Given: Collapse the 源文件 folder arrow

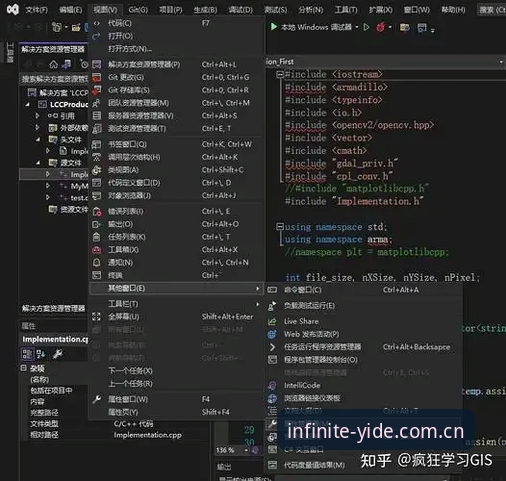Looking at the screenshot, I should pyautogui.click(x=38, y=163).
